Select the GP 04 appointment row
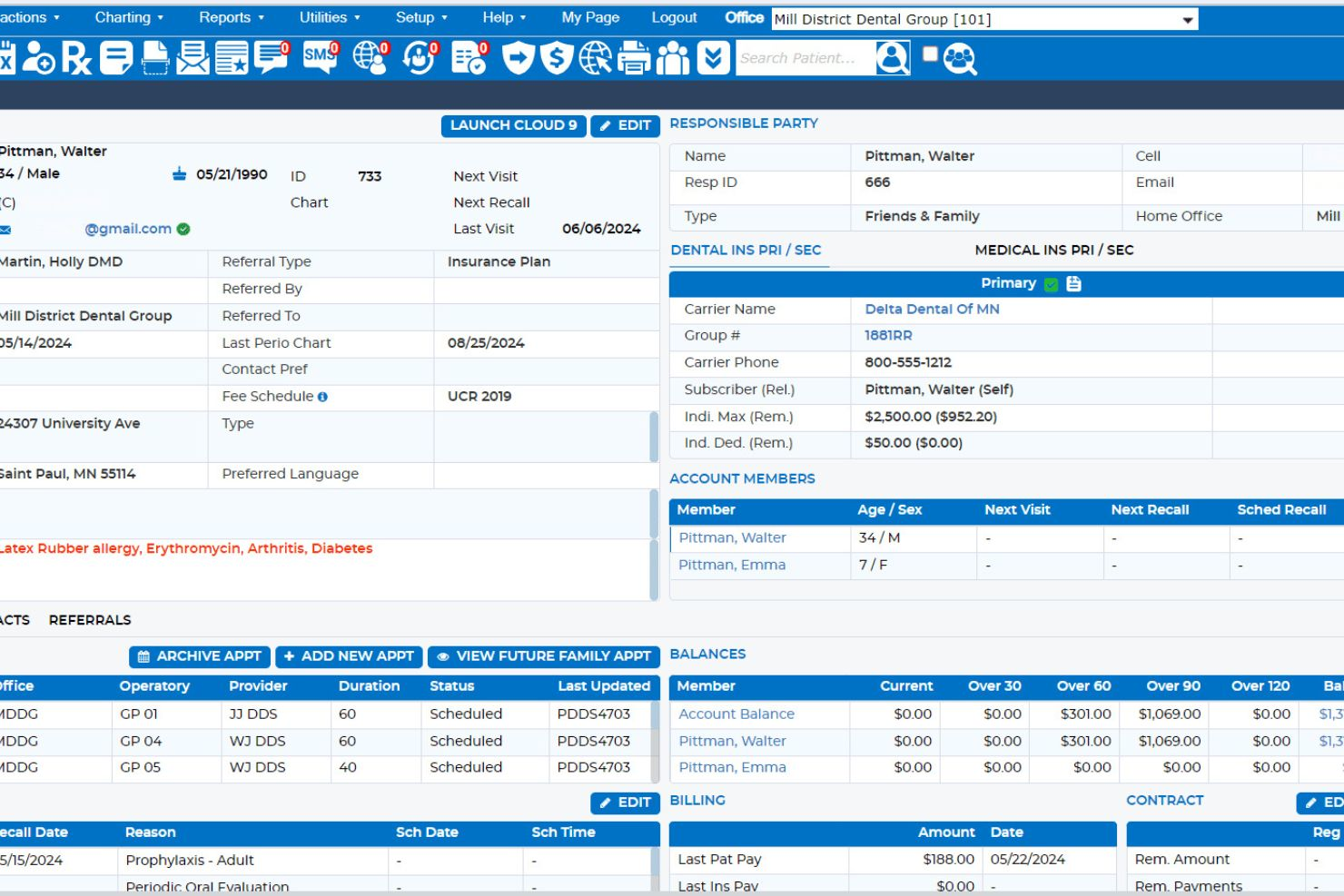1344x896 pixels. pos(325,742)
